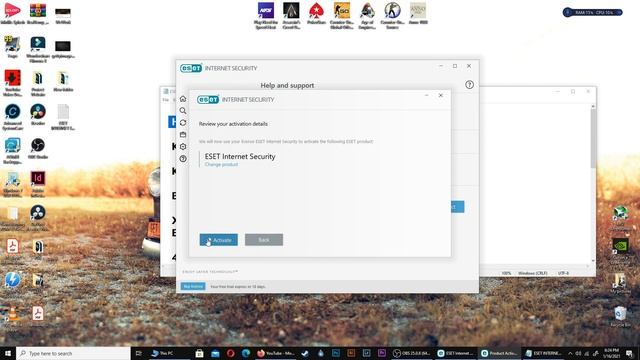Click the Activate button
Viewport: 640px width, 360px height.
point(218,240)
